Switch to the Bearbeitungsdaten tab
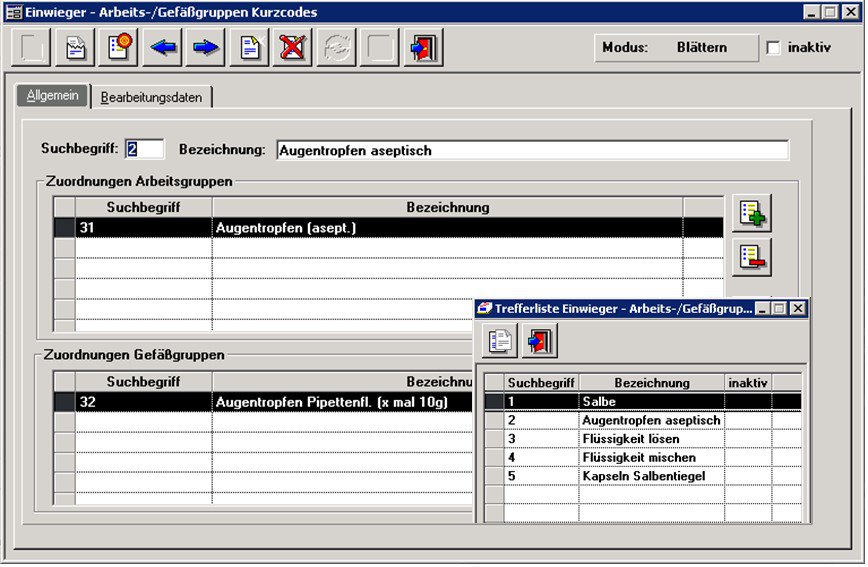The width and height of the screenshot is (868, 567). [151, 97]
